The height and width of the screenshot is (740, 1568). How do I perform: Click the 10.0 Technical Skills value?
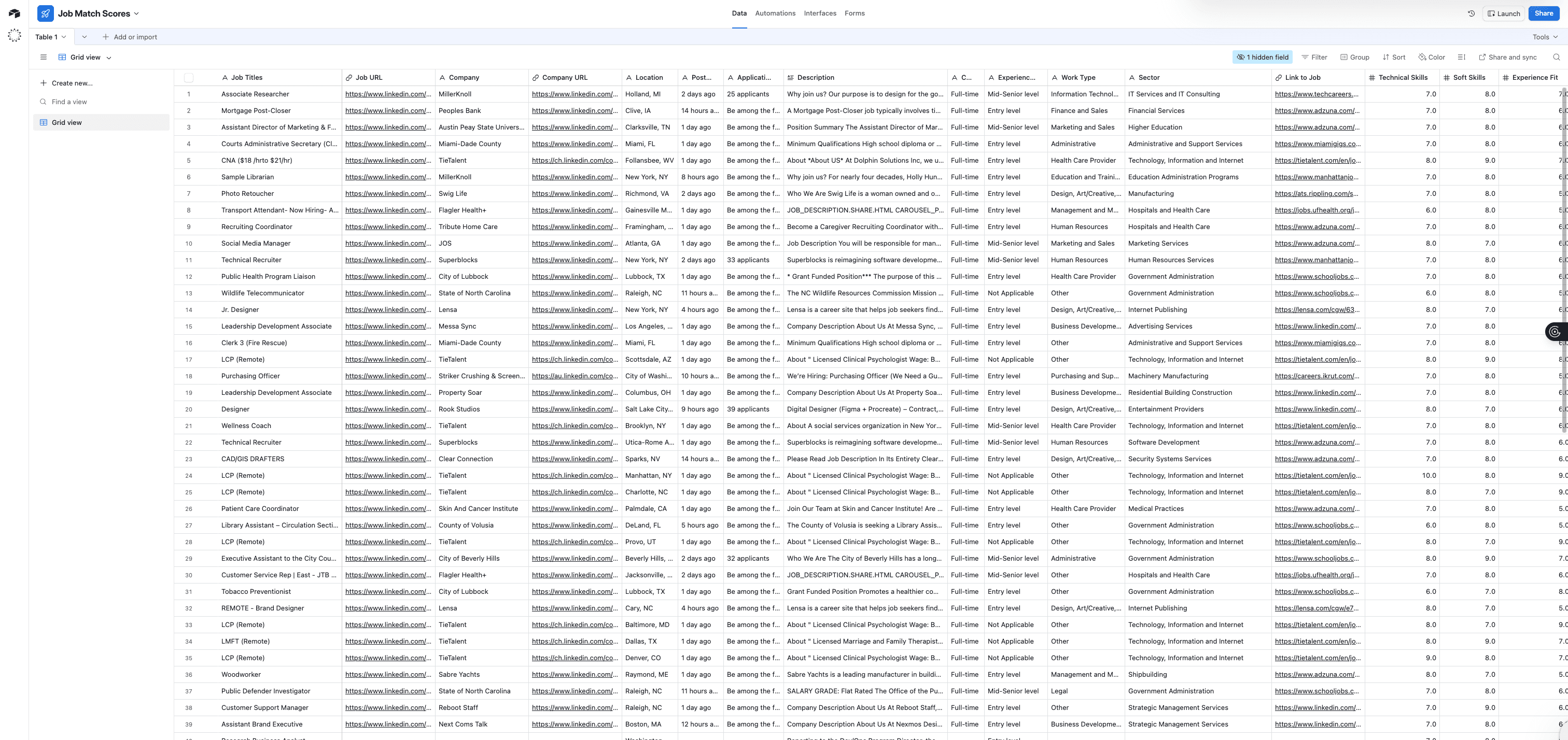(x=1428, y=476)
